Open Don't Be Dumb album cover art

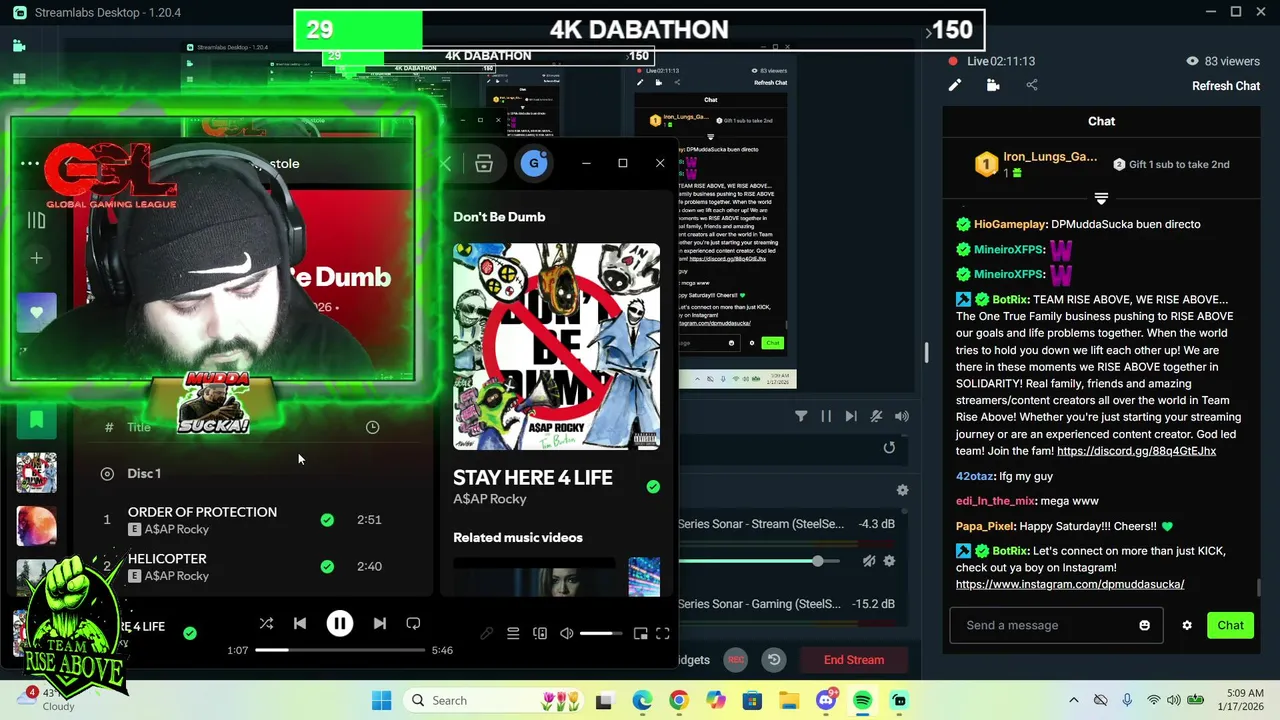556,347
